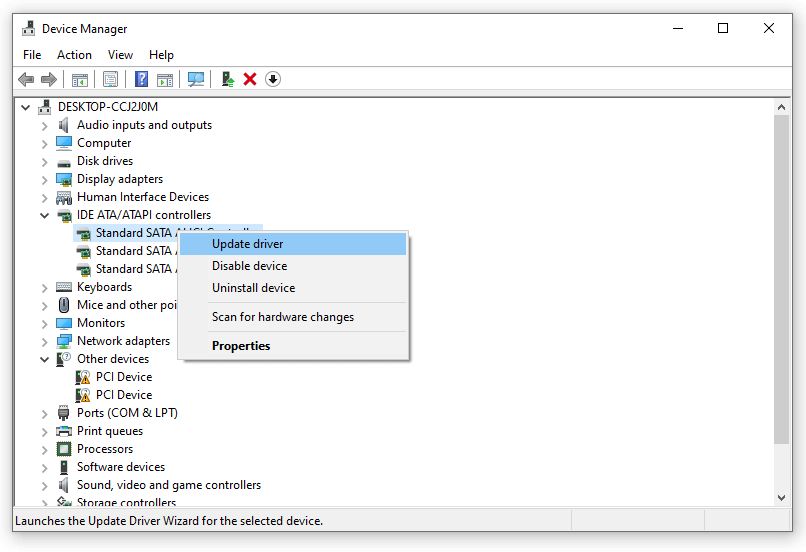Click the Show/Hide Action Pane toolbar icon
This screenshot has width=806, height=552.
[x=165, y=80]
